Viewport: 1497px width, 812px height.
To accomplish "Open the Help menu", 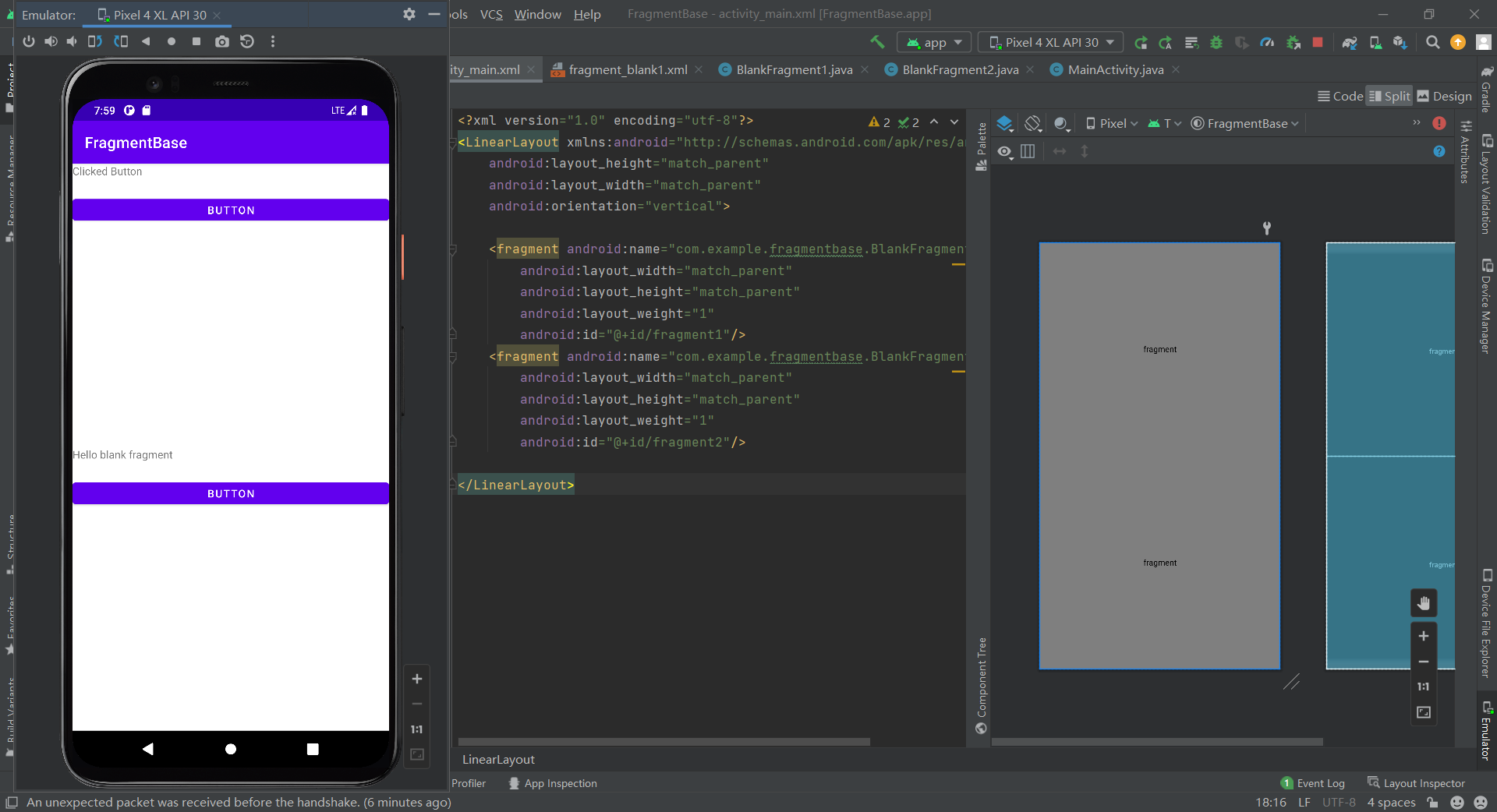I will click(587, 14).
